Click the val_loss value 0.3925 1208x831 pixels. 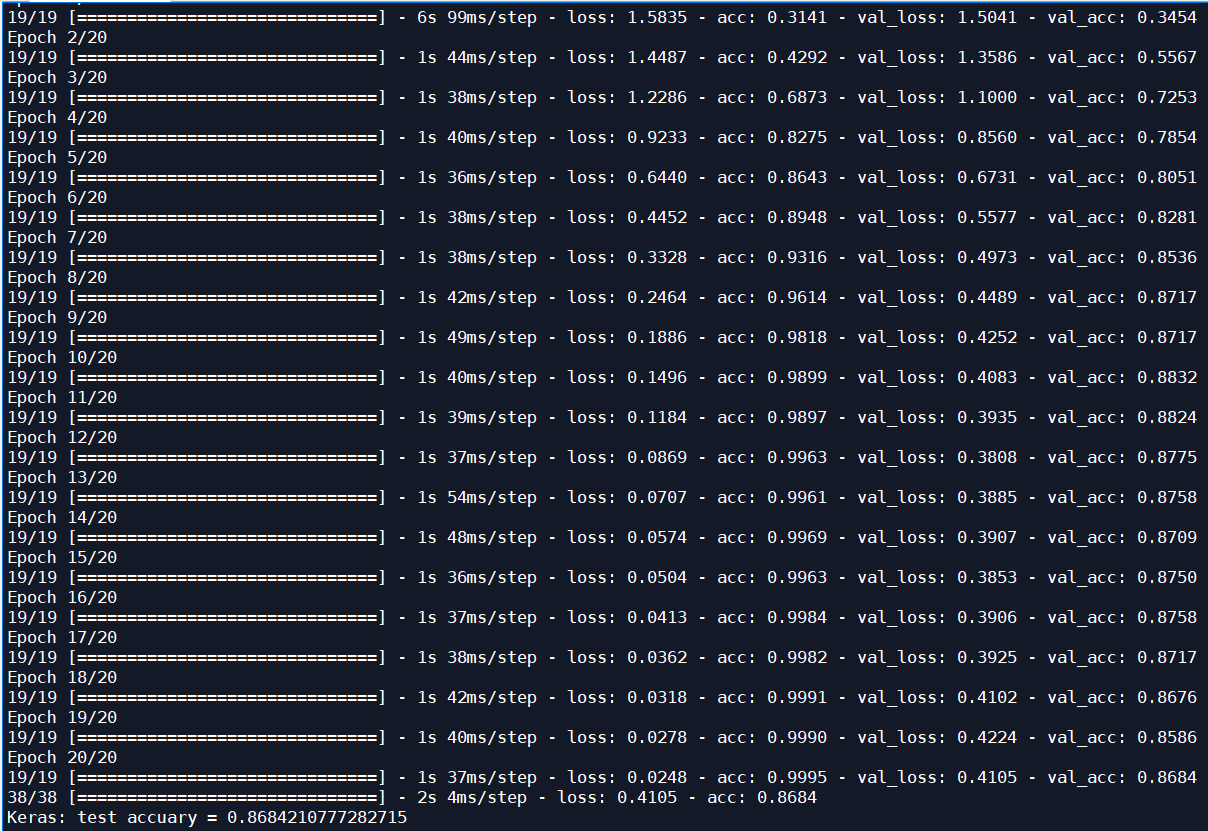coord(987,657)
